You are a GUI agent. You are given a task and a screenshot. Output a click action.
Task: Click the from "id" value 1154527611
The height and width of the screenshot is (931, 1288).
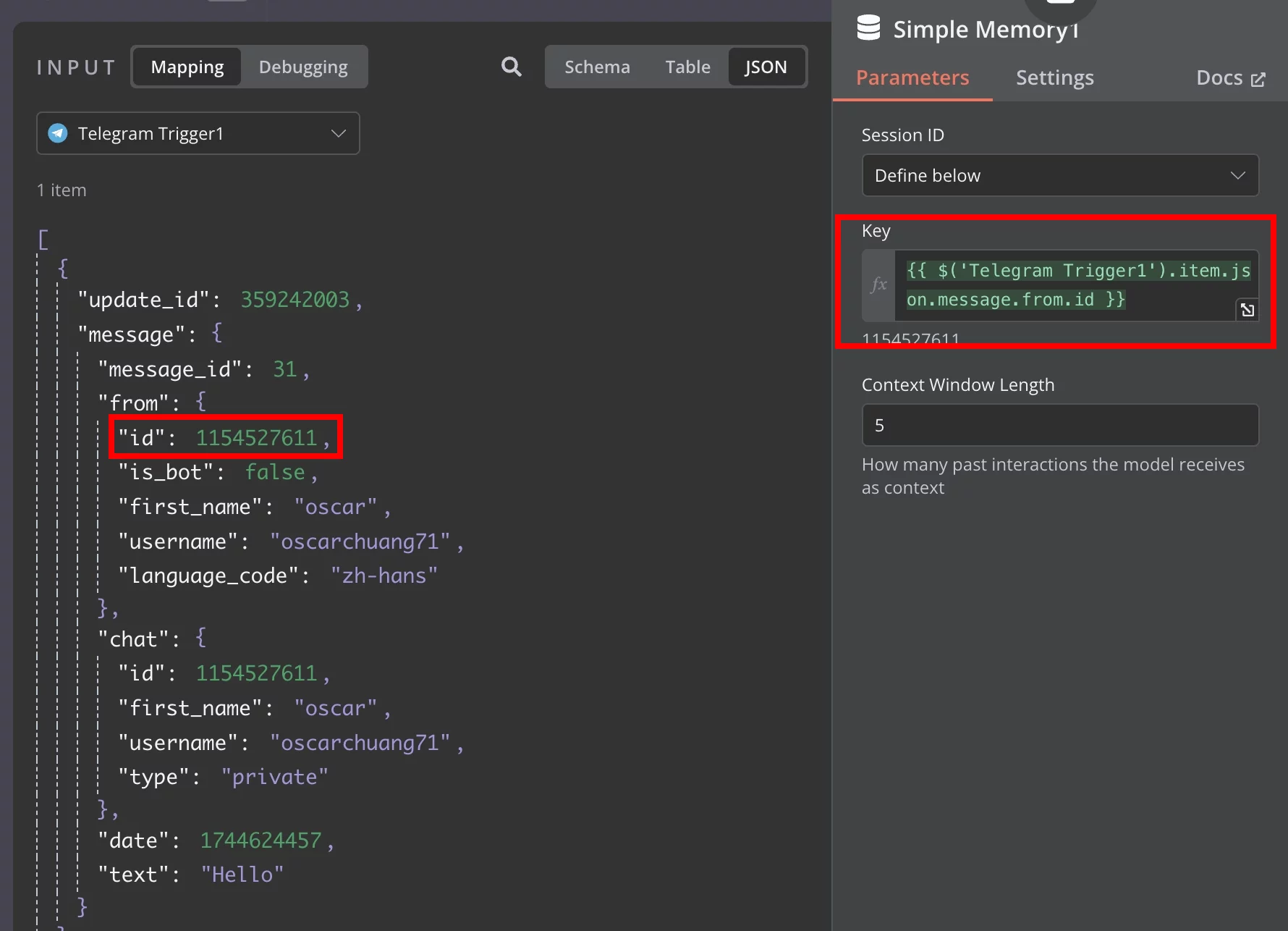pyautogui.click(x=257, y=438)
